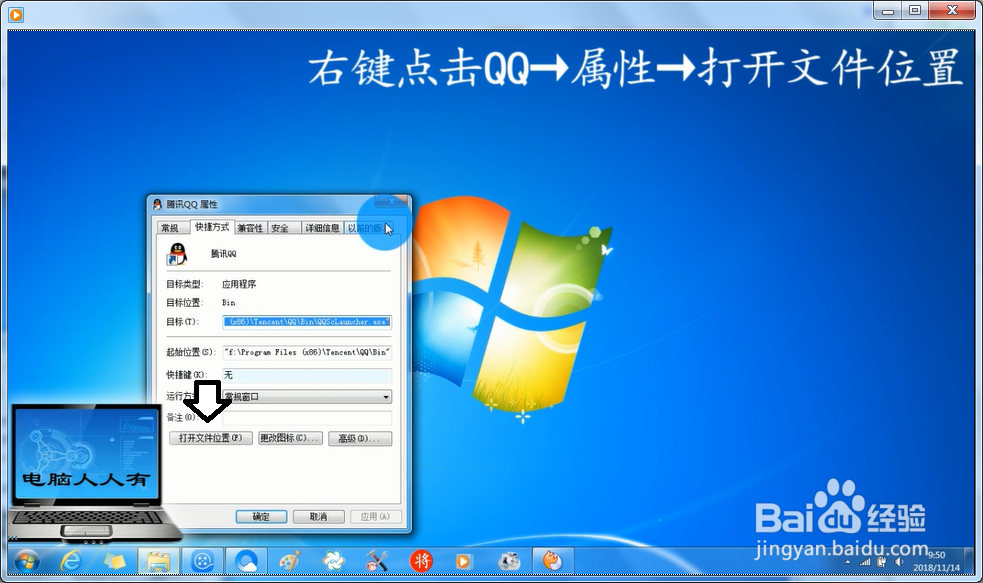Click the 高级(D)... button
The height and width of the screenshot is (583, 983).
click(360, 438)
